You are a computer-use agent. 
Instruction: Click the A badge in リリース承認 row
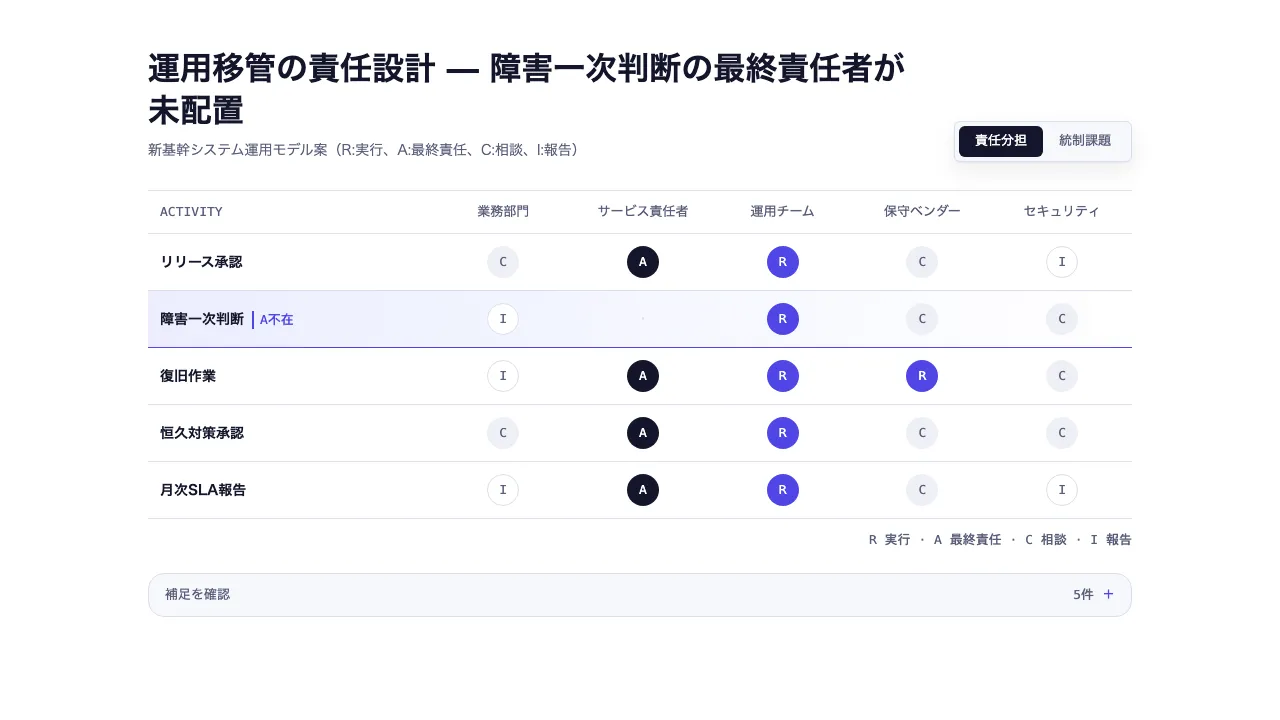[643, 262]
